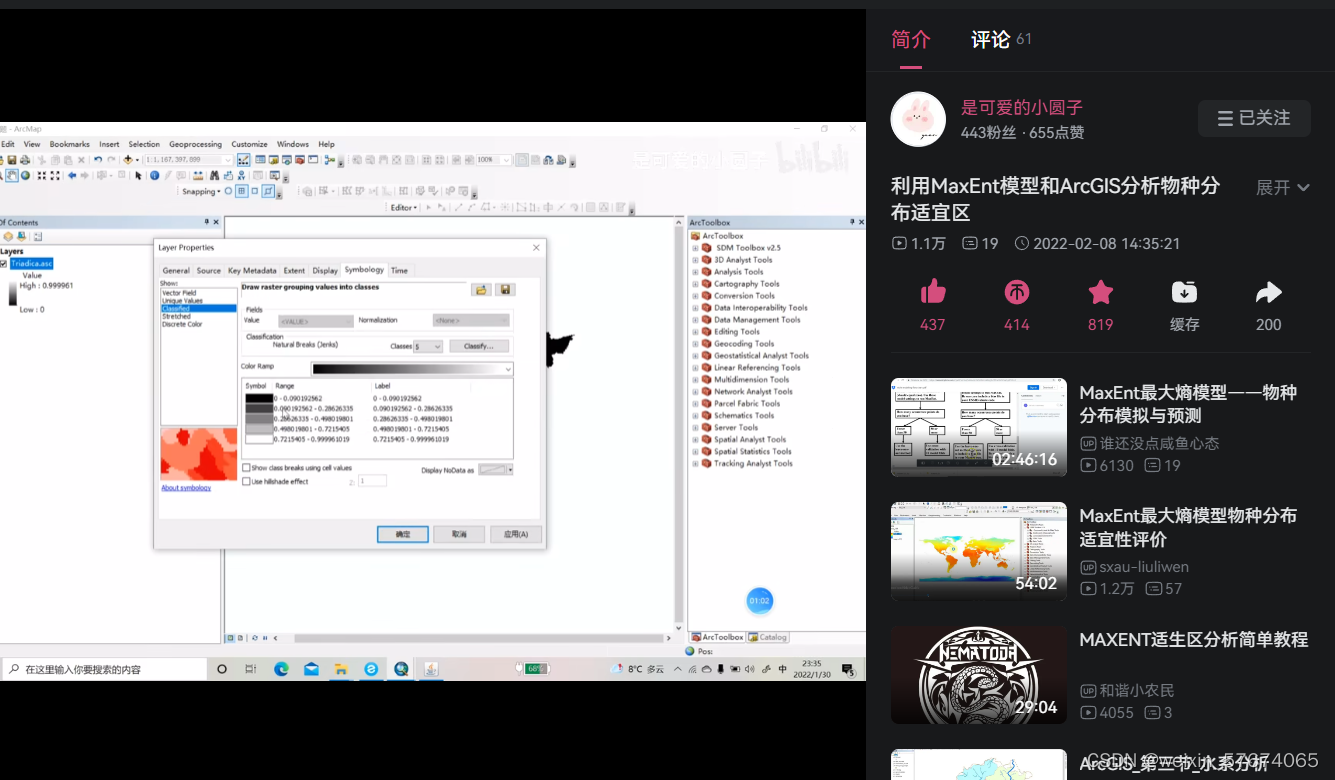Click the import symbology folder icon
This screenshot has height=780, width=1335.
[x=481, y=289]
